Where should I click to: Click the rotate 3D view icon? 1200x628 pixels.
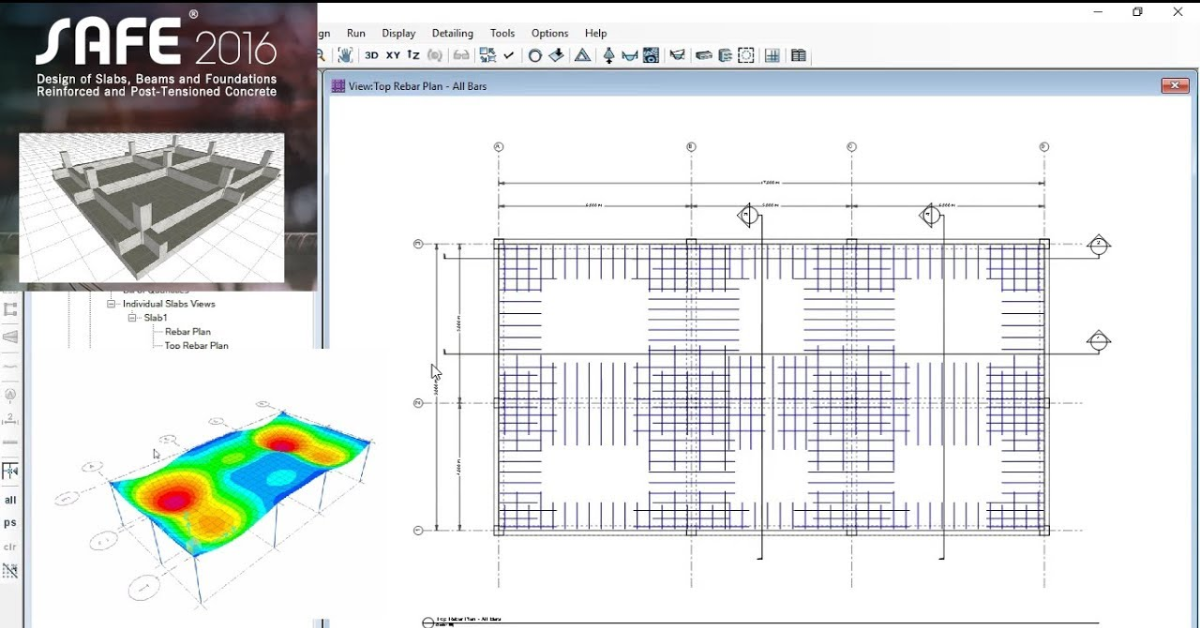tap(434, 55)
